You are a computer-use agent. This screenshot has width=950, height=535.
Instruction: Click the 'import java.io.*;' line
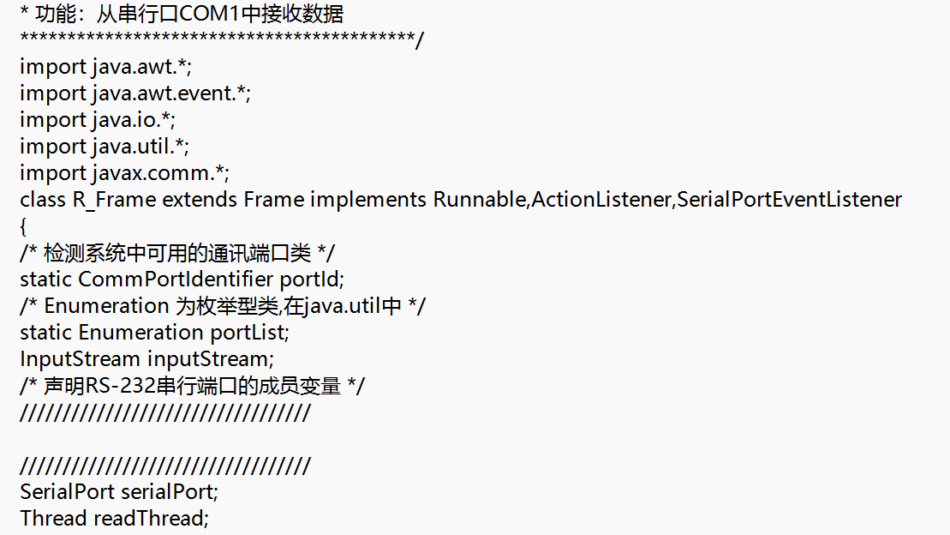click(98, 119)
